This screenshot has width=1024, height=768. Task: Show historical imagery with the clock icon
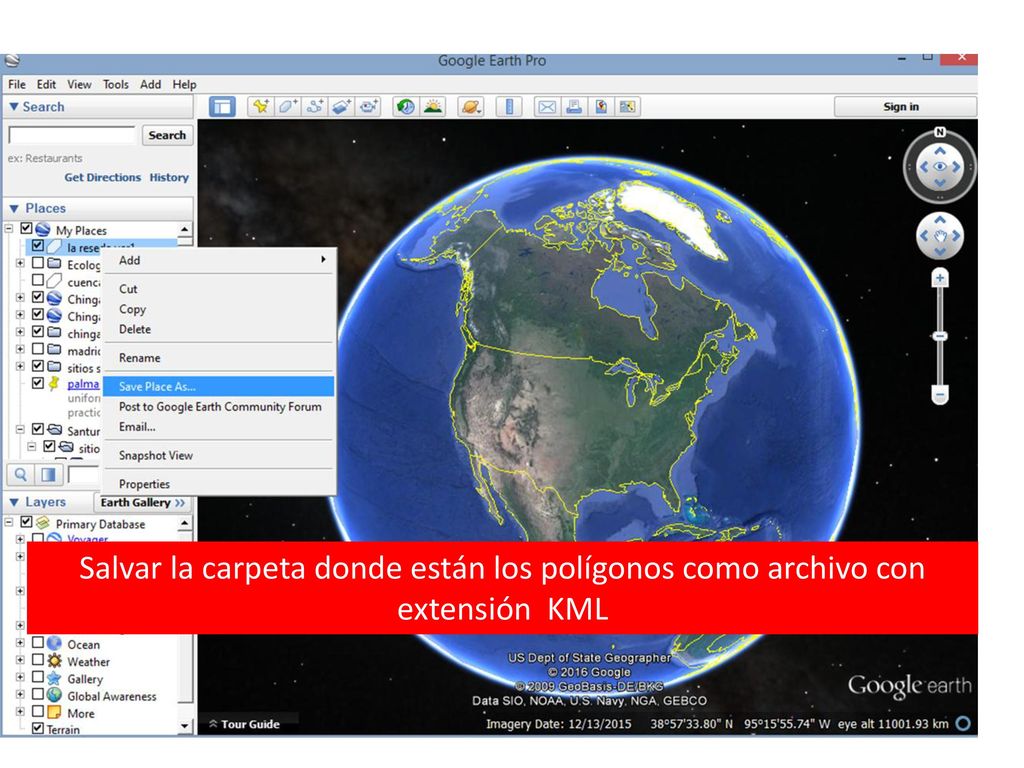[406, 106]
